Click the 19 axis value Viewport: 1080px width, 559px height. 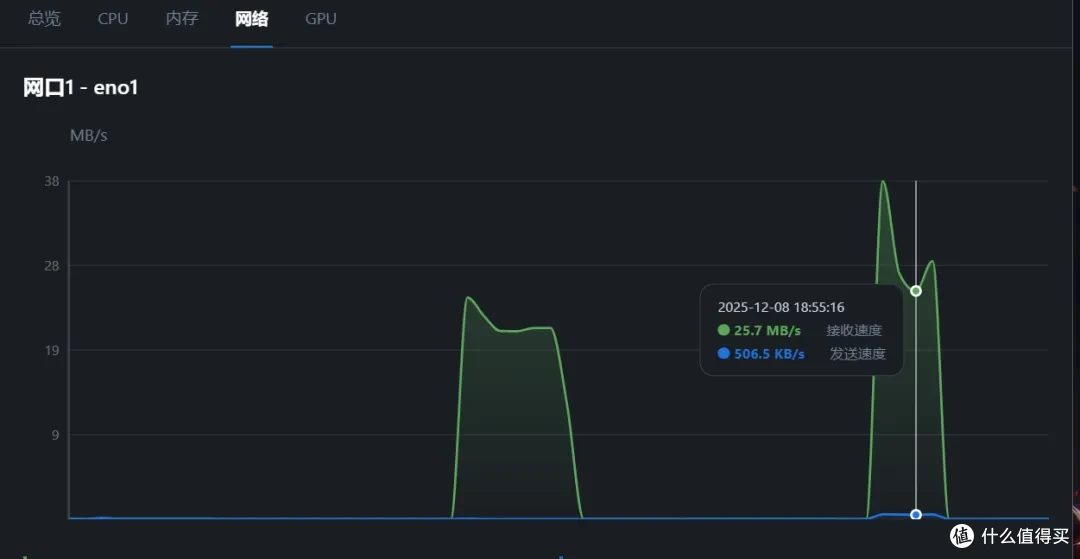(x=52, y=350)
